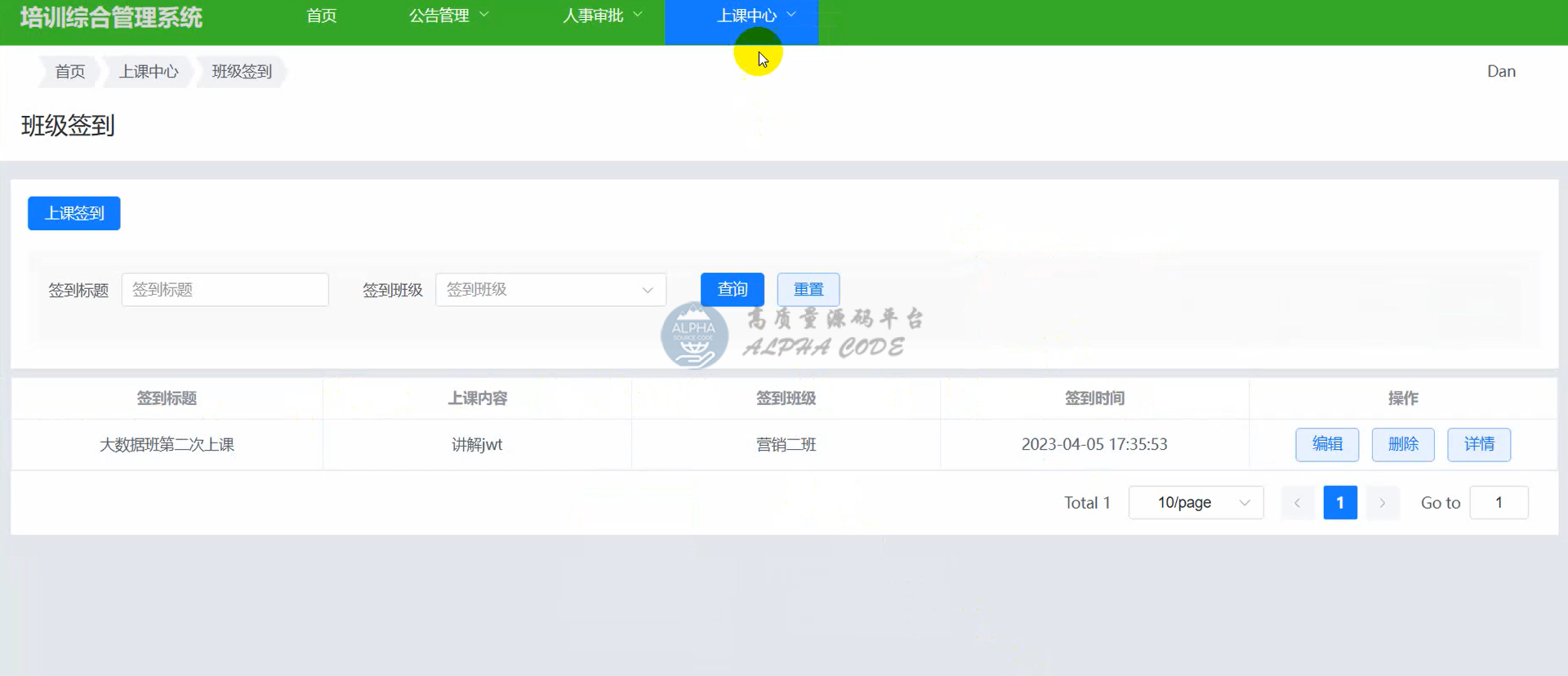Image resolution: width=1568 pixels, height=676 pixels.
Task: Focus the 签到标题 input field
Action: click(x=225, y=290)
